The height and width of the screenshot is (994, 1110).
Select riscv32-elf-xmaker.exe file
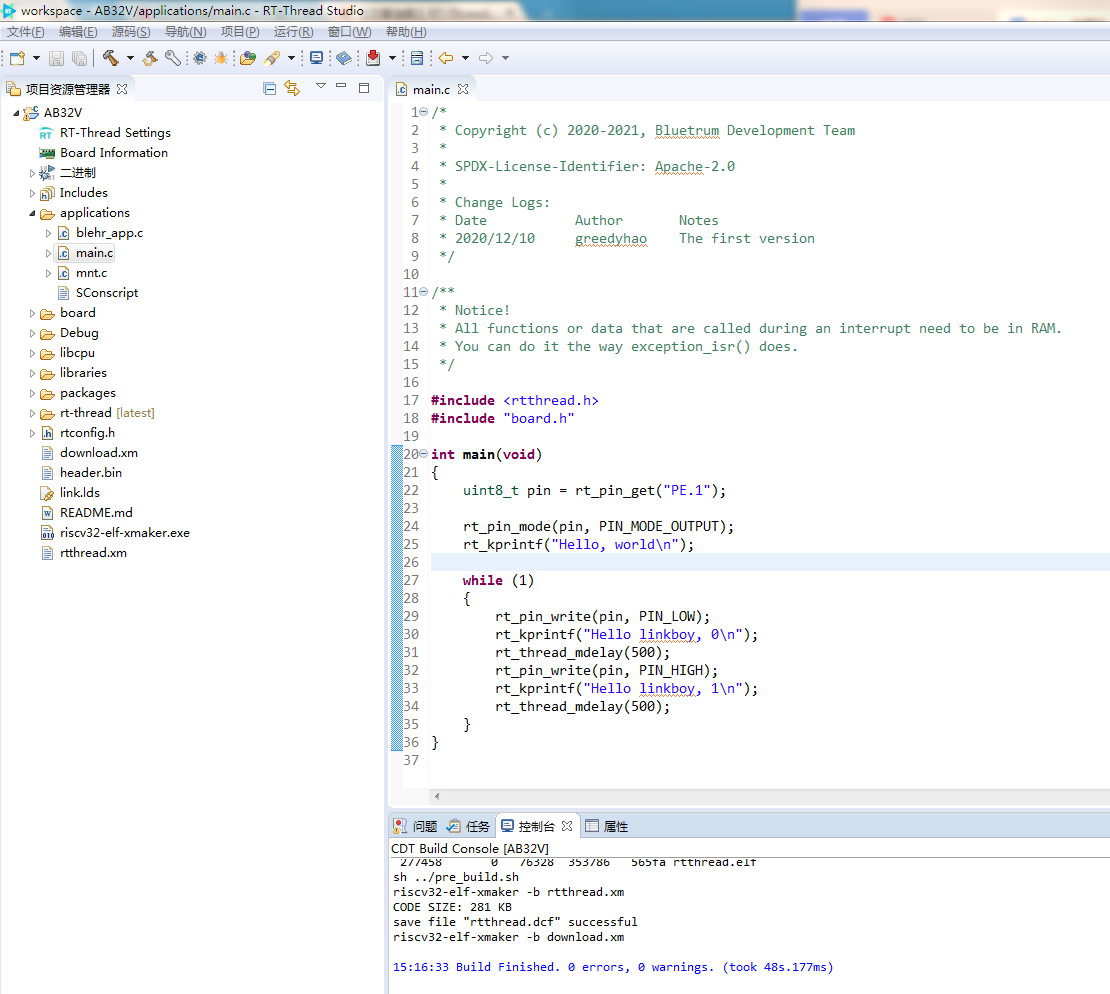pos(125,532)
